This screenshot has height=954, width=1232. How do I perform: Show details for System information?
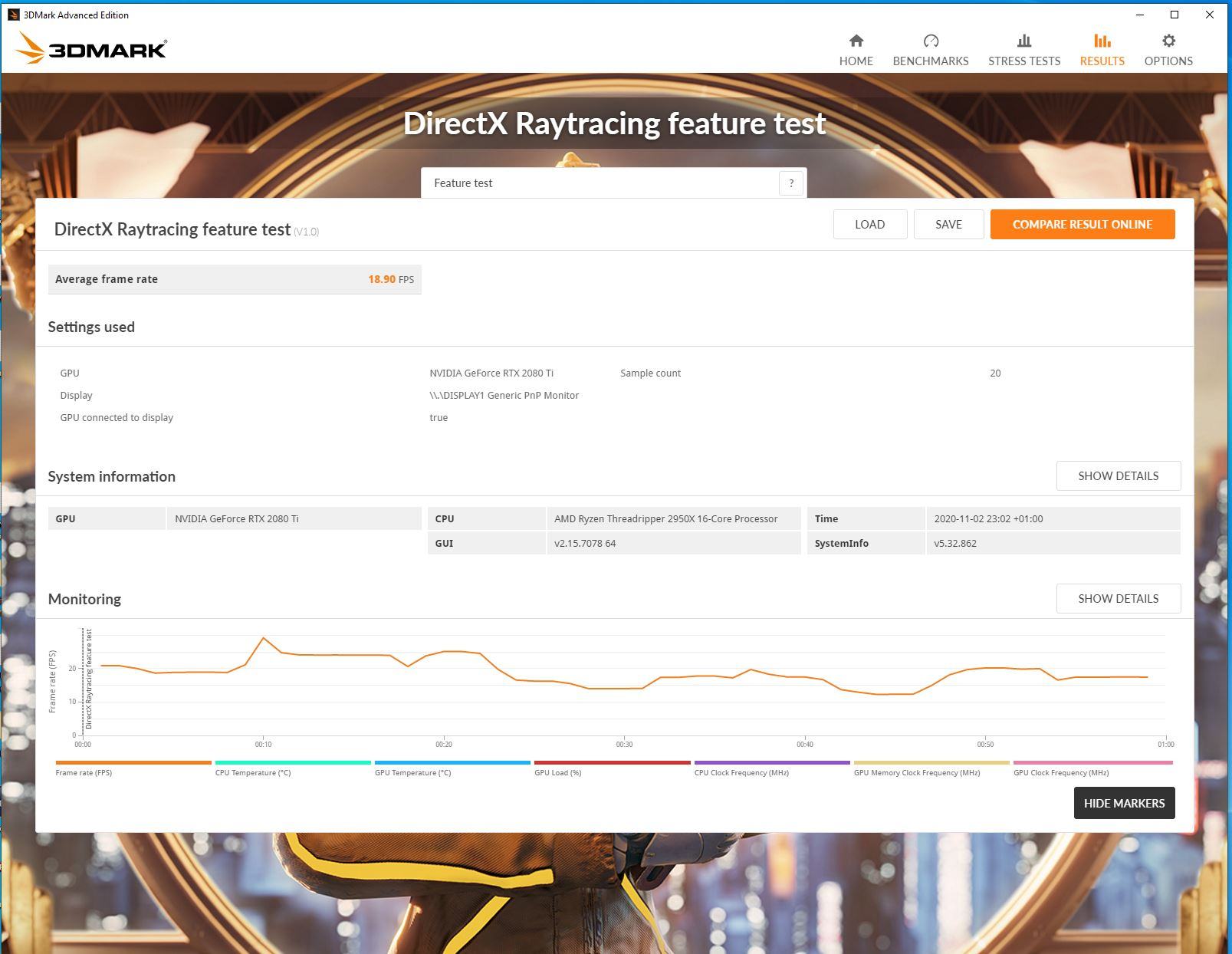1118,475
